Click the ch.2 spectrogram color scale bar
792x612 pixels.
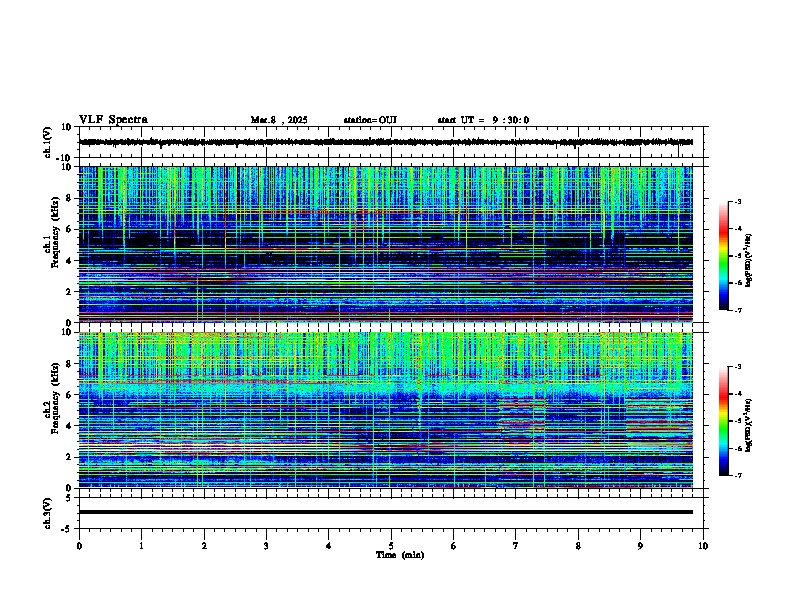[724, 421]
